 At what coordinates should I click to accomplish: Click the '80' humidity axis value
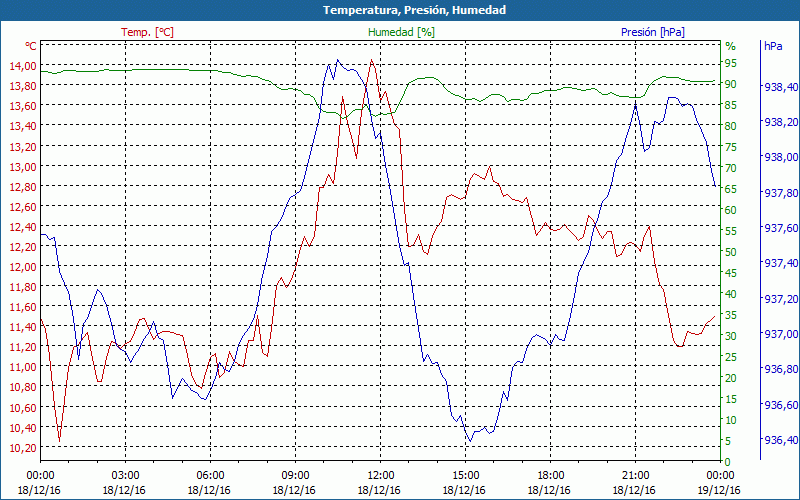tap(731, 126)
